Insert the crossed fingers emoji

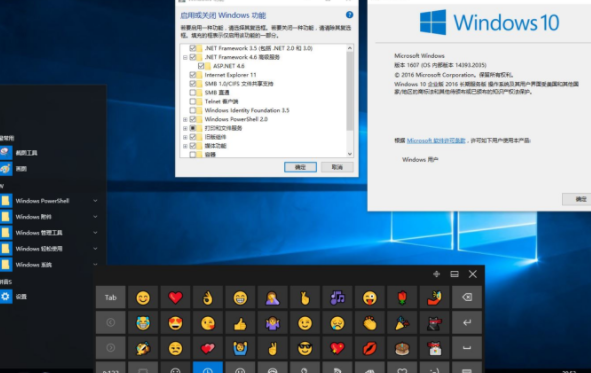coord(305,297)
